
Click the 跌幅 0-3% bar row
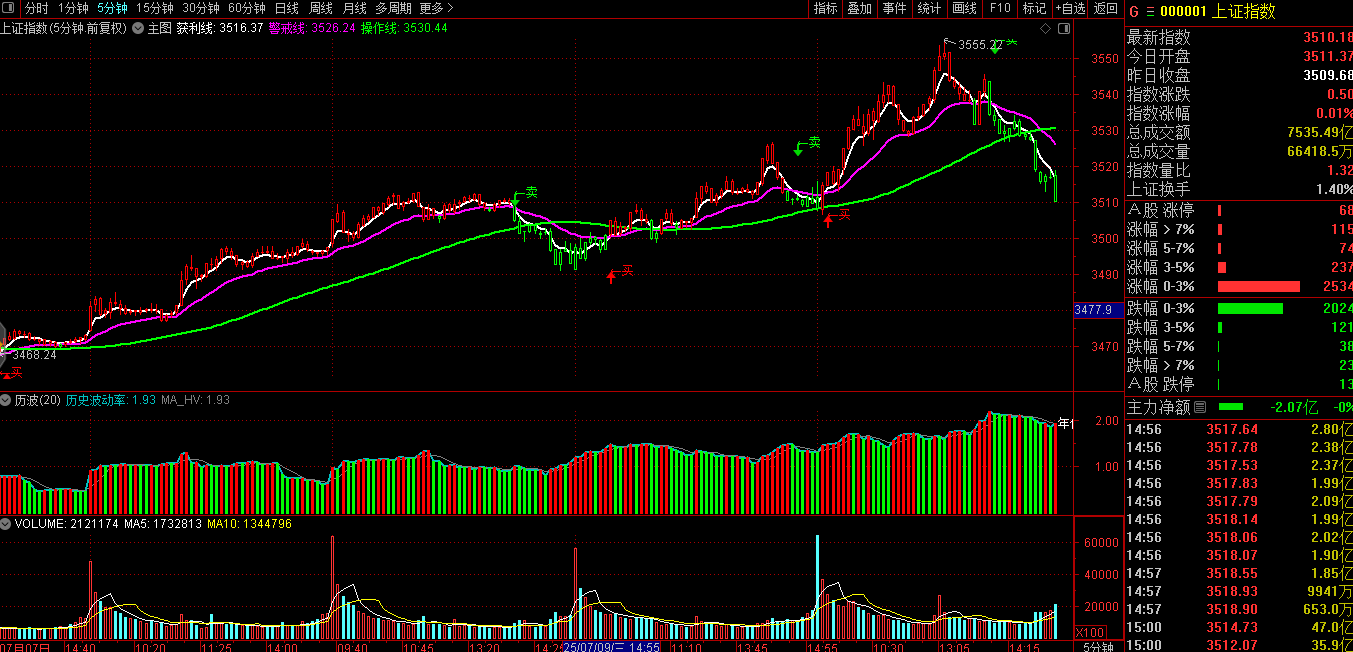[x=1240, y=308]
